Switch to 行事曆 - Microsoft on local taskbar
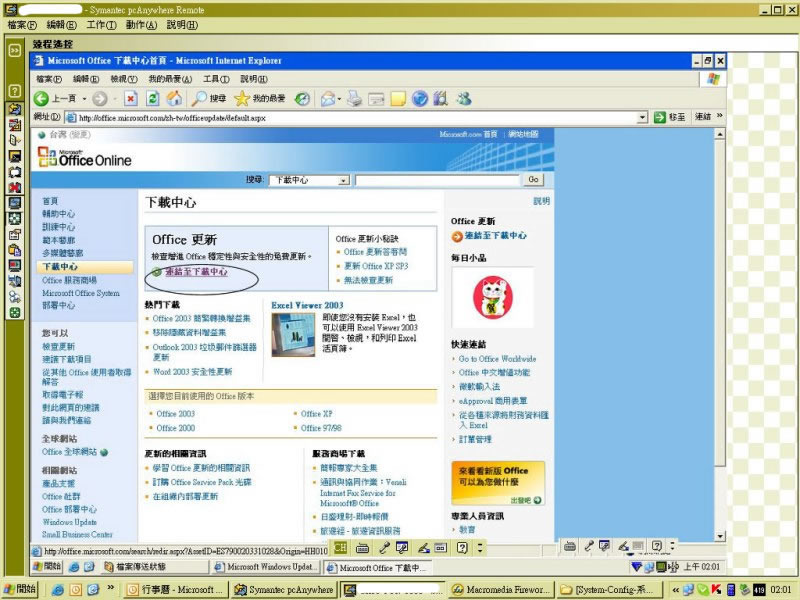The image size is (800, 600). (175, 590)
